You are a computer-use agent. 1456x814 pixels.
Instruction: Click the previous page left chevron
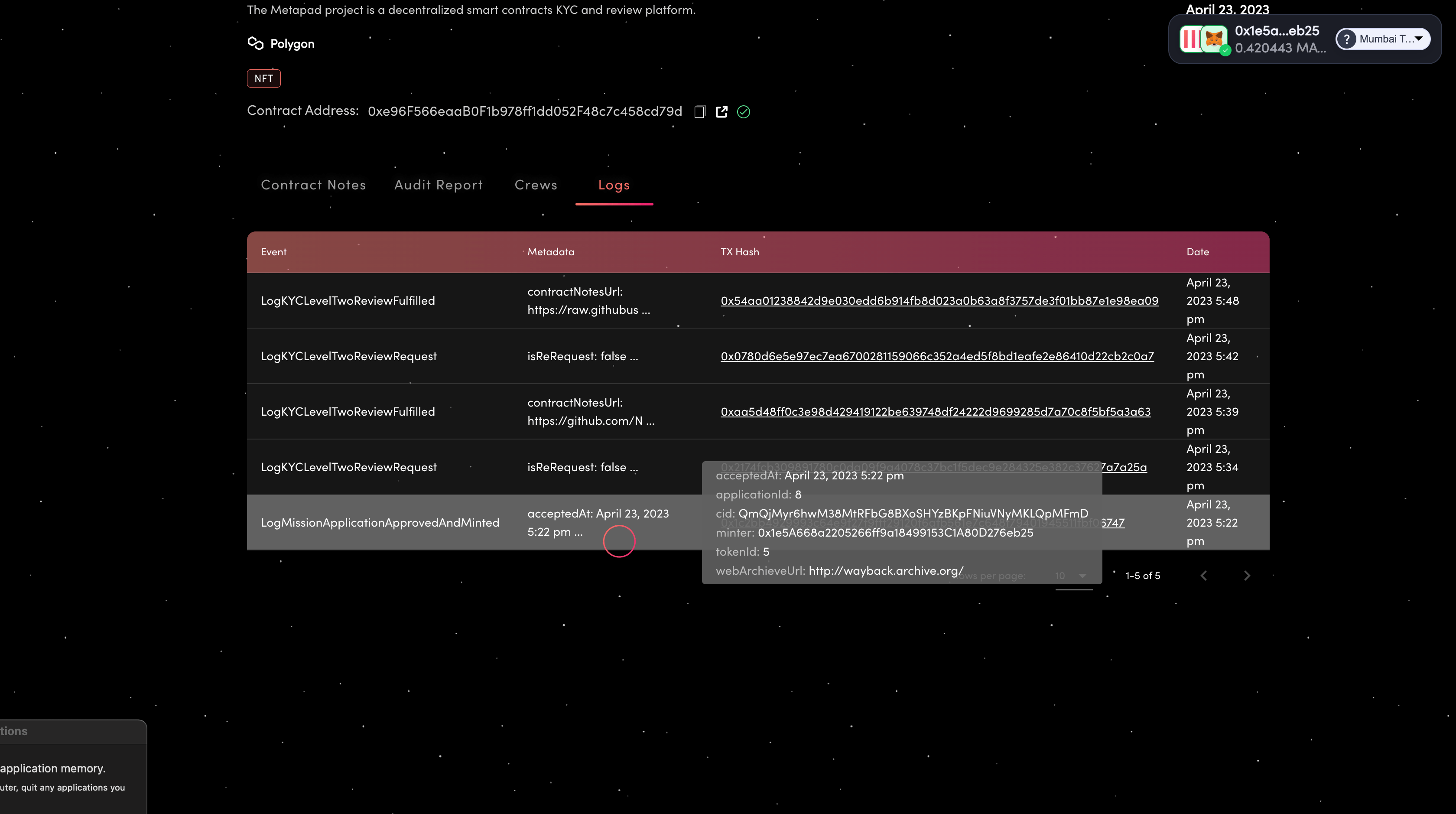point(1204,576)
